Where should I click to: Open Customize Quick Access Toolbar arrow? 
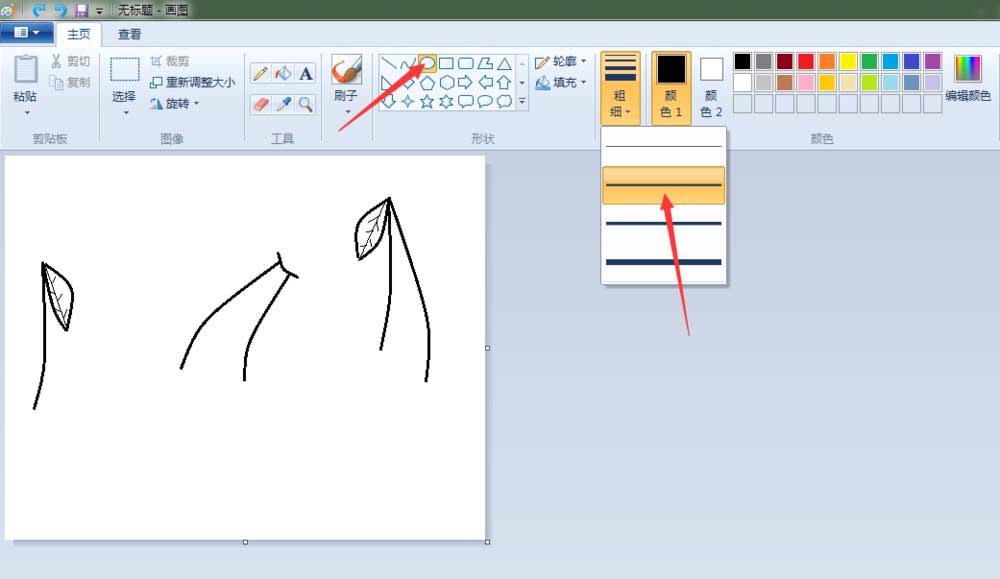(x=99, y=11)
